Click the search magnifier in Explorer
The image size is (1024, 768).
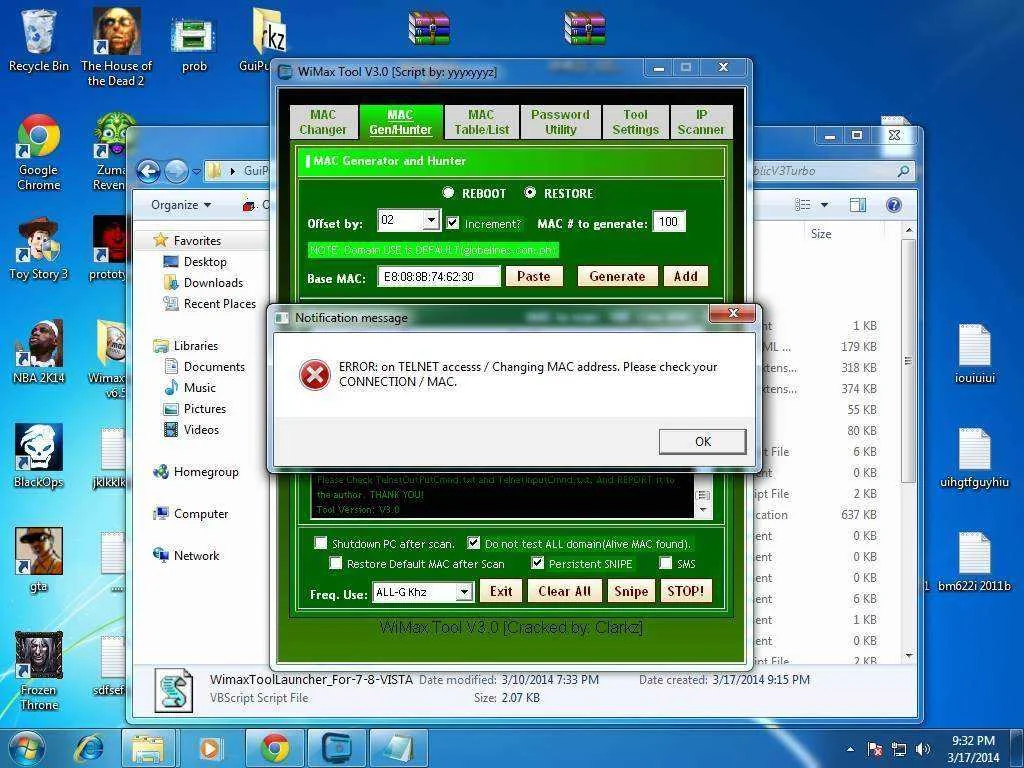coord(903,171)
